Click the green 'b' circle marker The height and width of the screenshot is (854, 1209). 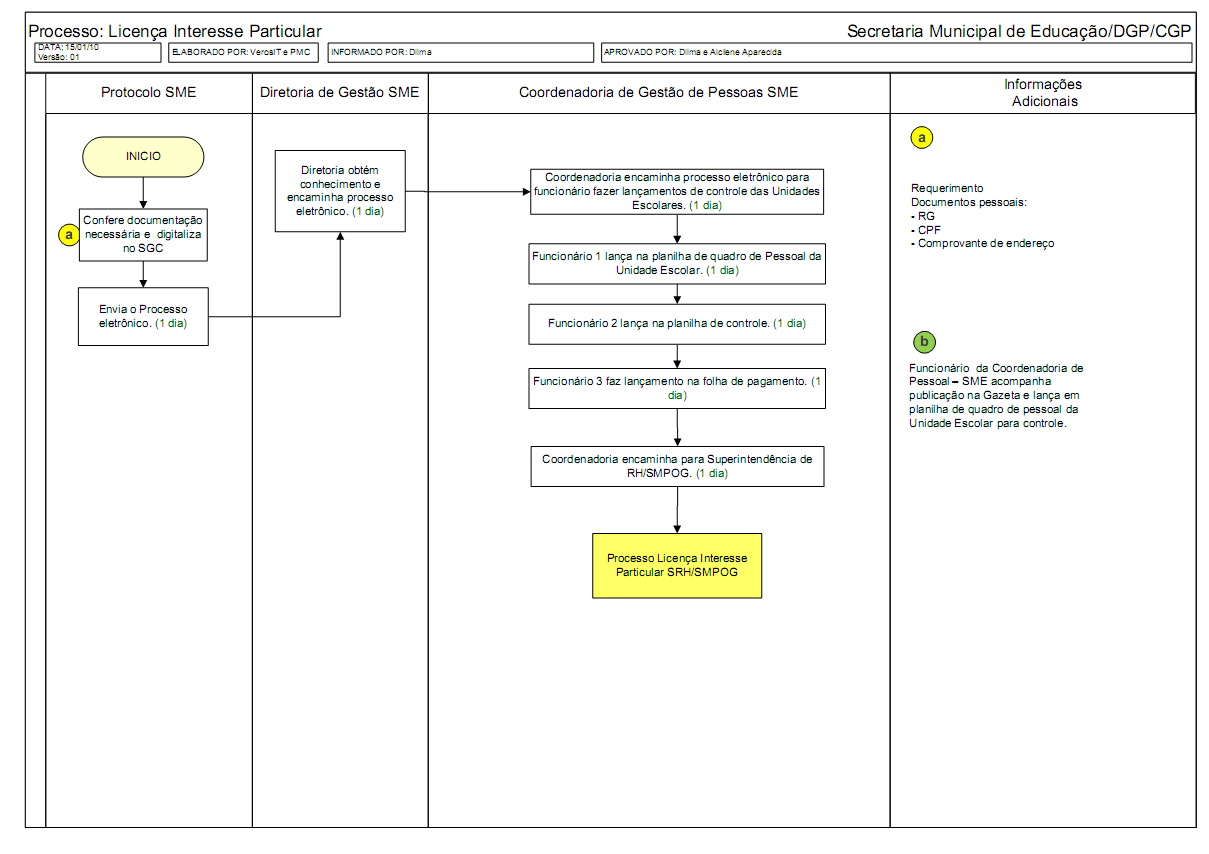pos(924,342)
